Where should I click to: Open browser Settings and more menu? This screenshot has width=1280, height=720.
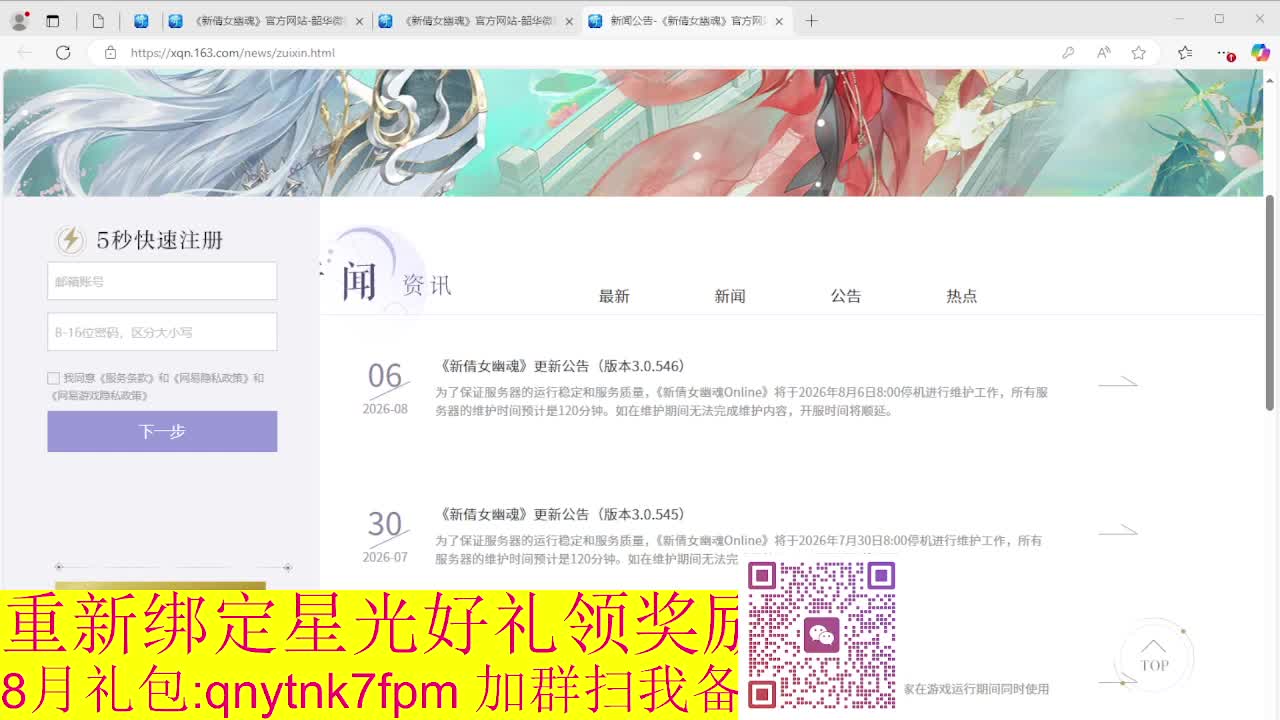point(1223,53)
